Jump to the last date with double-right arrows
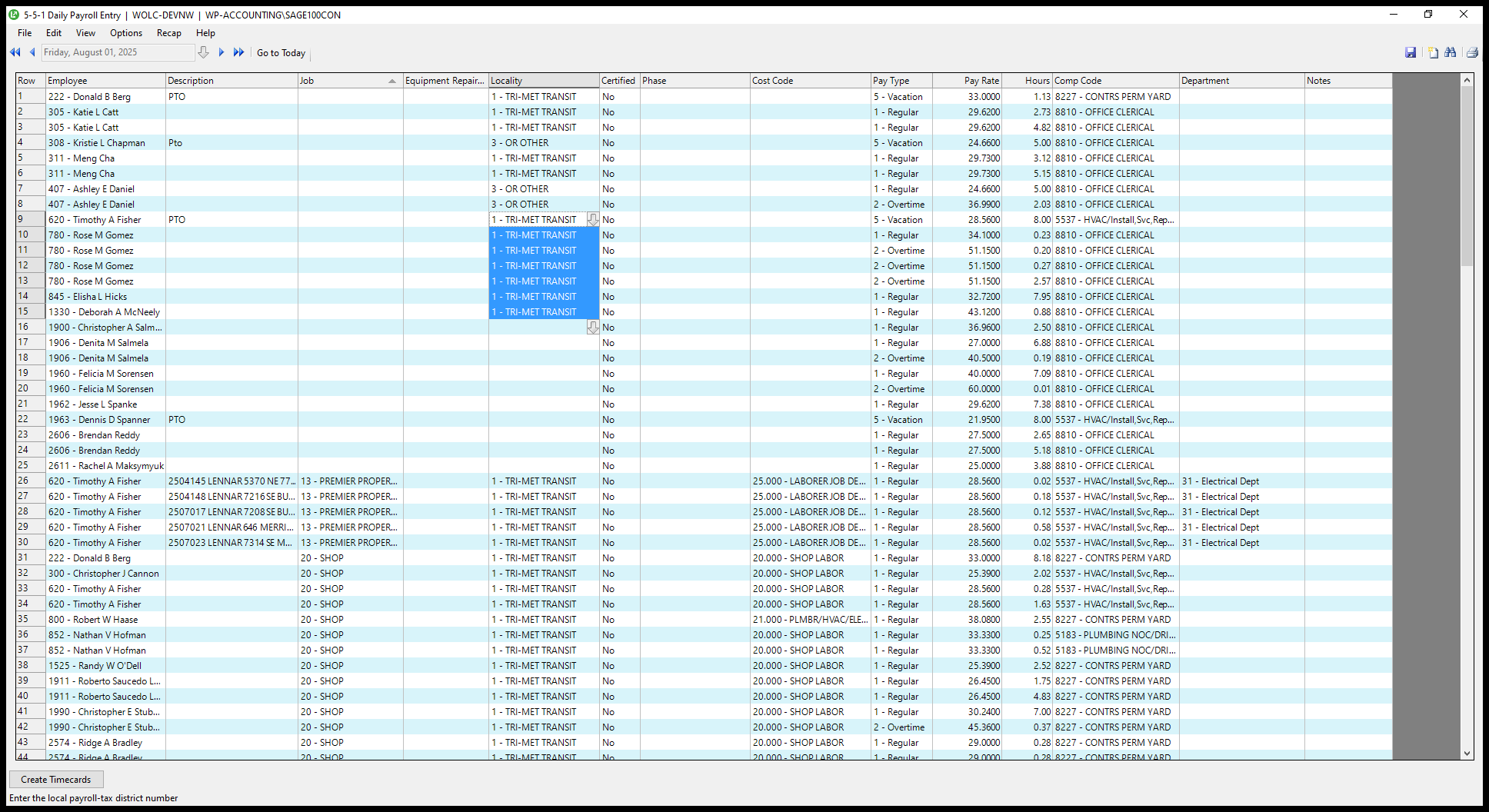Viewport: 1489px width, 812px height. pos(238,52)
